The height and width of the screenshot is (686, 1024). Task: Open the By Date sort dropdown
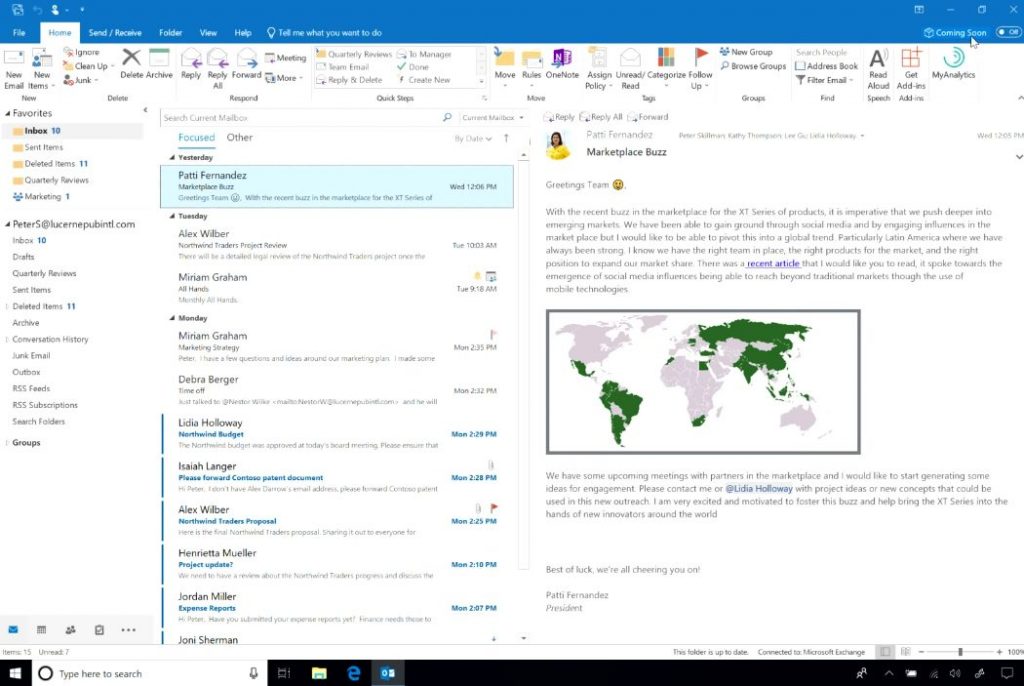pos(473,139)
